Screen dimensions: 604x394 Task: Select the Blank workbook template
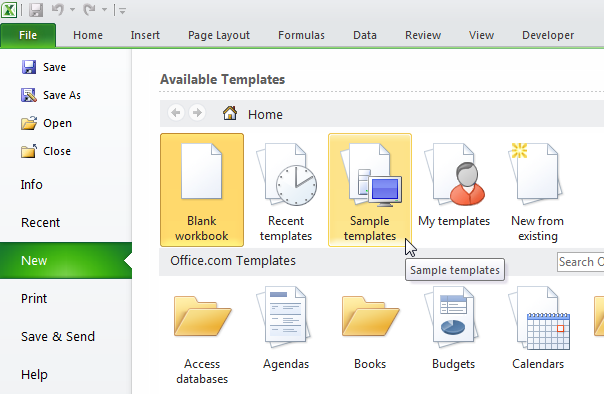coord(202,190)
